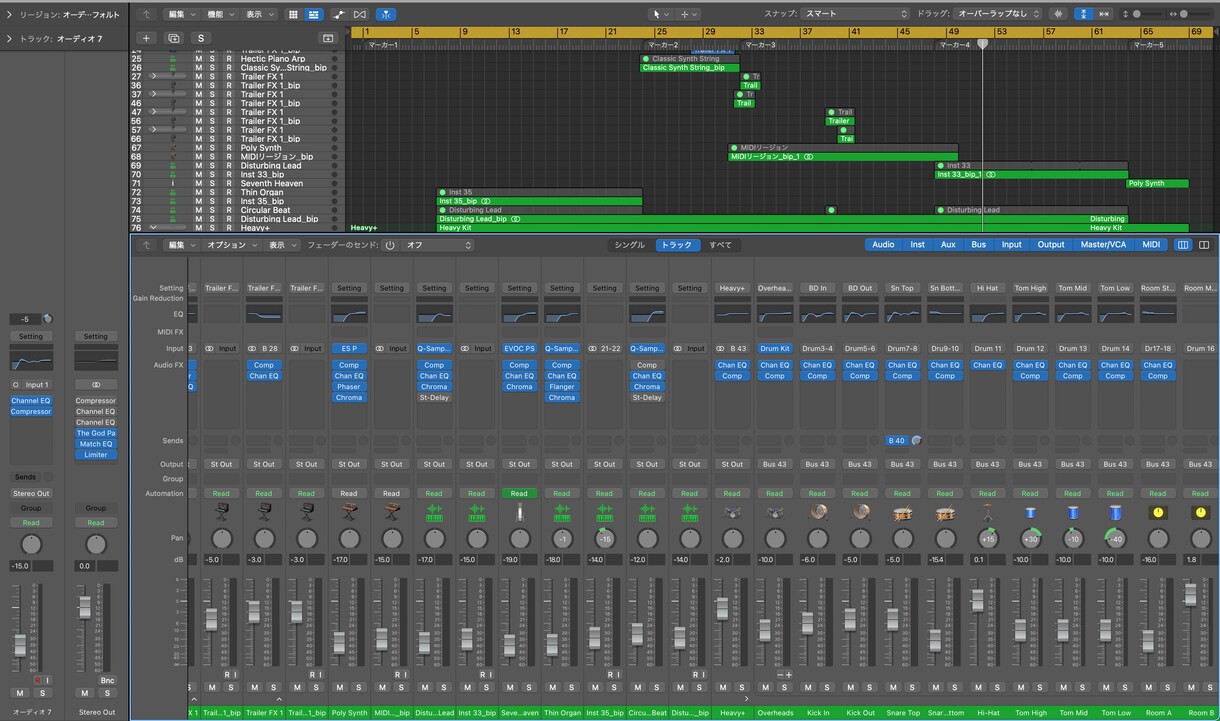Click the B 40 send on Snare Top
Screen dimensions: 1220x721
[896, 441]
